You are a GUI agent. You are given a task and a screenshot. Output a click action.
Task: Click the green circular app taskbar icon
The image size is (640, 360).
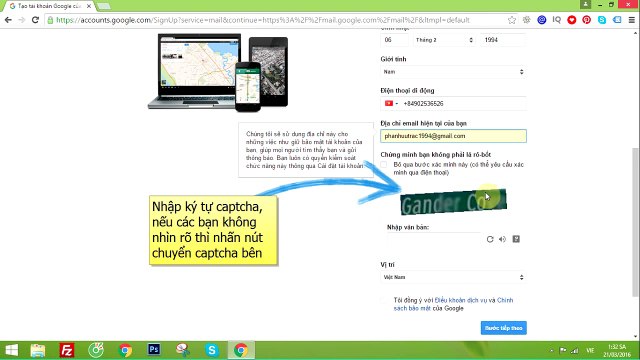point(96,350)
